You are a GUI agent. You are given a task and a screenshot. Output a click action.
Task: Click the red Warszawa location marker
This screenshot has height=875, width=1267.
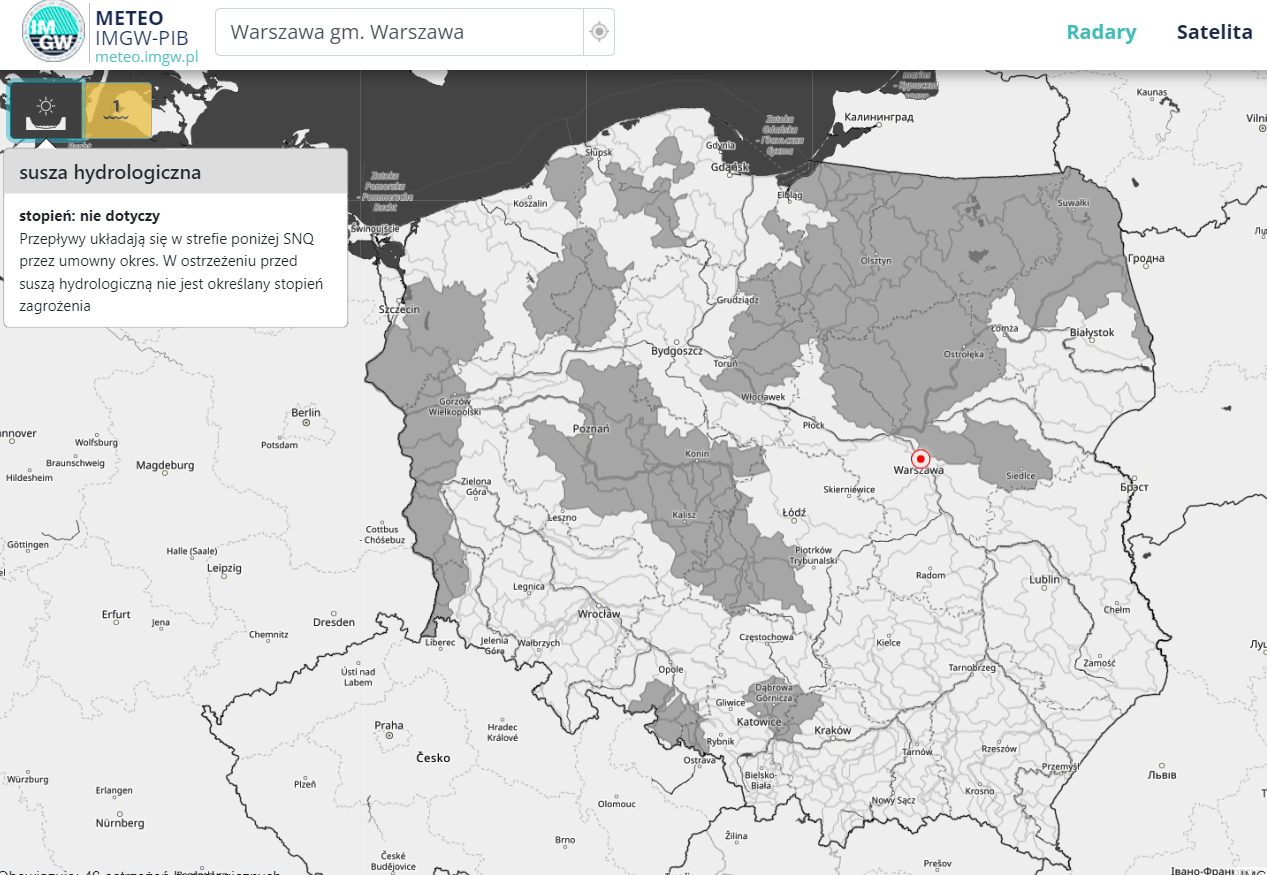coord(921,458)
